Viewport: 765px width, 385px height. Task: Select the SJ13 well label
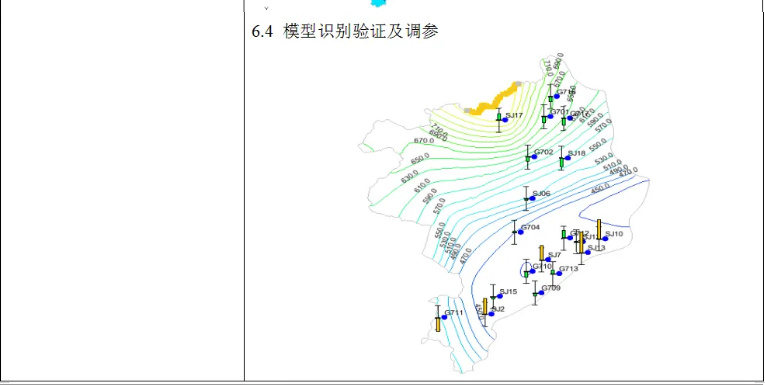pyautogui.click(x=597, y=248)
